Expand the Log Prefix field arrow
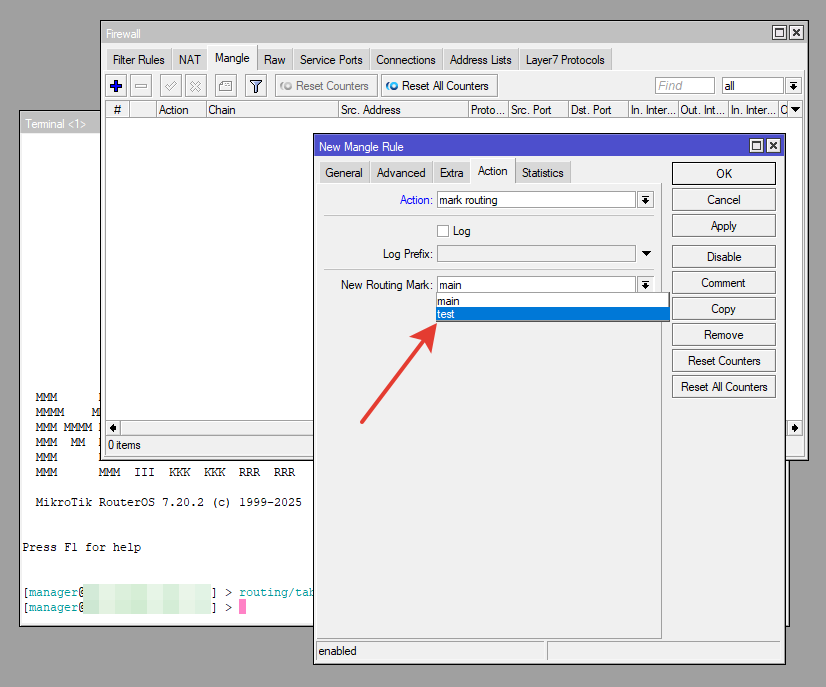The width and height of the screenshot is (826, 687). 646,254
